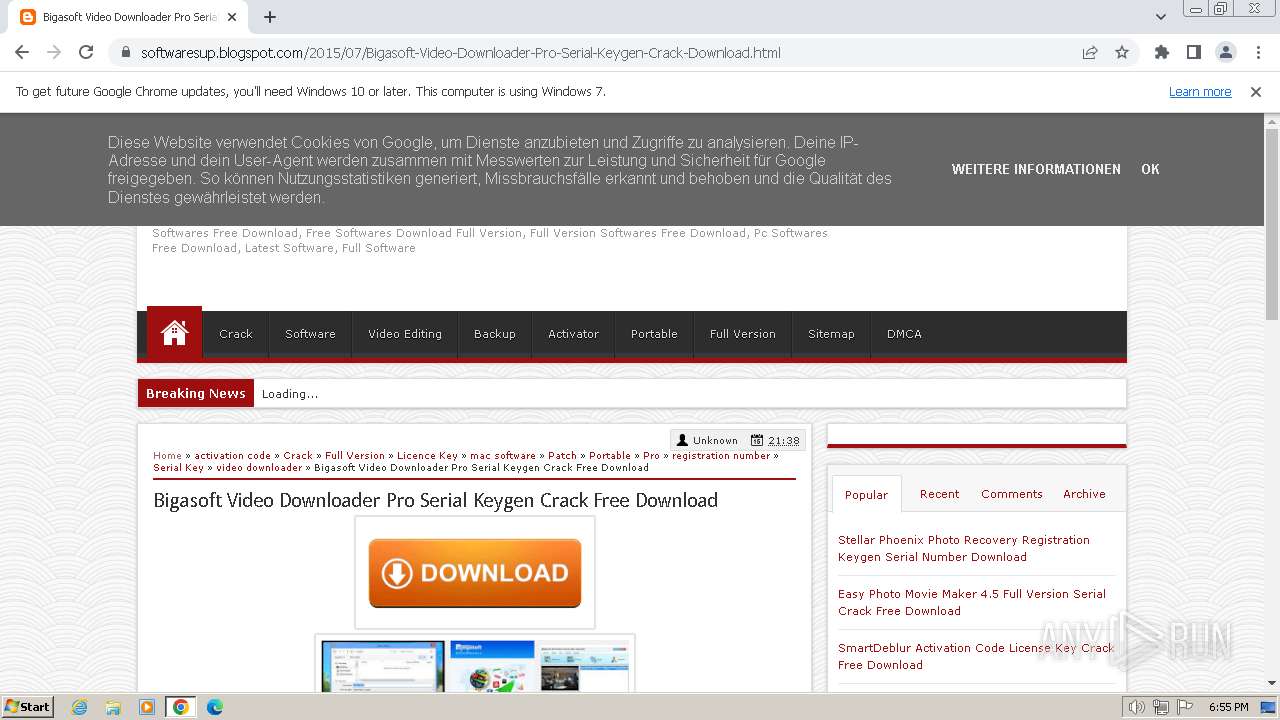
Task: Open the Chrome three-dot menu
Action: click(x=1258, y=53)
